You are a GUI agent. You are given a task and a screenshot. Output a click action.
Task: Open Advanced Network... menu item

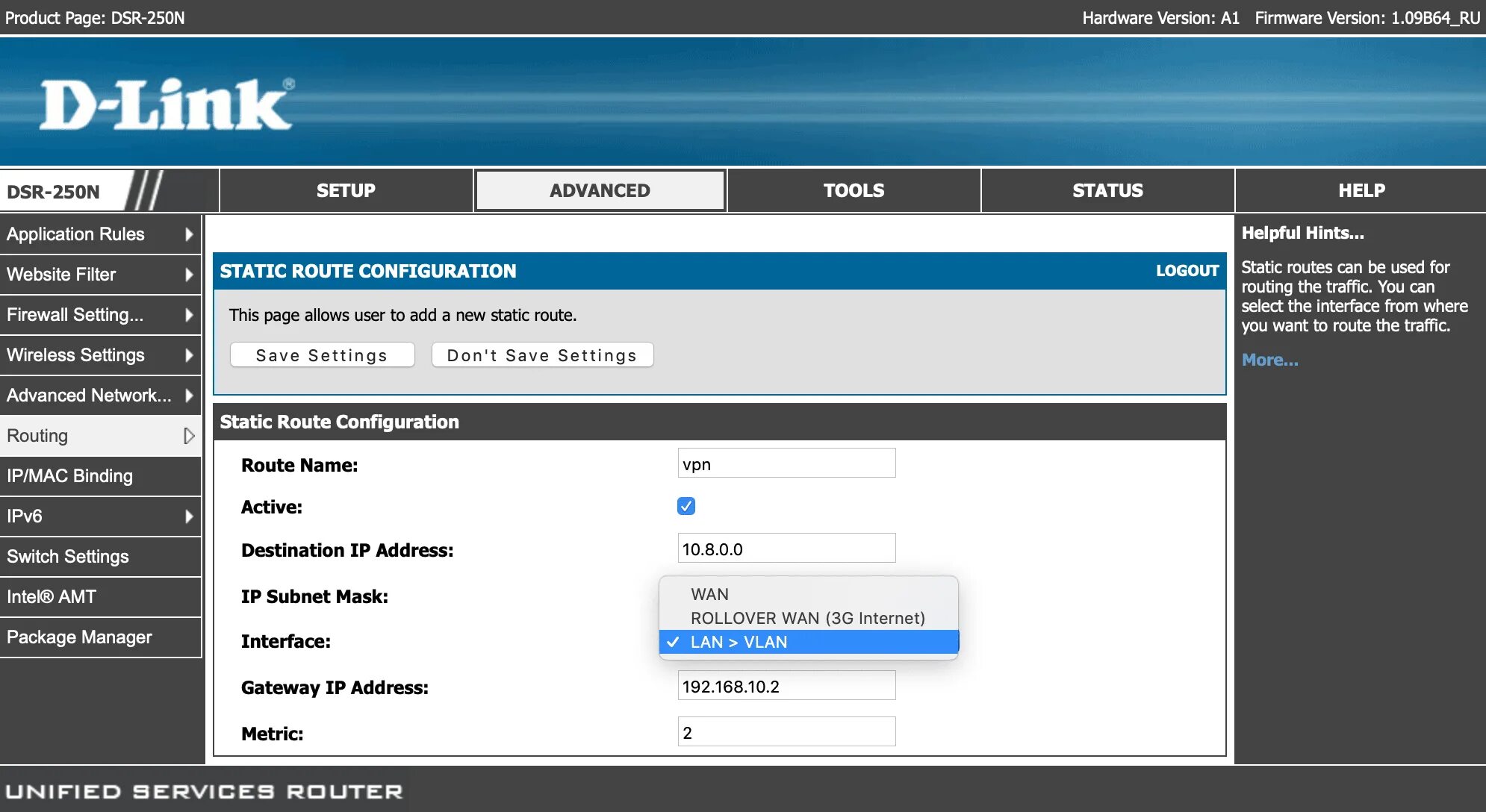[x=101, y=396]
